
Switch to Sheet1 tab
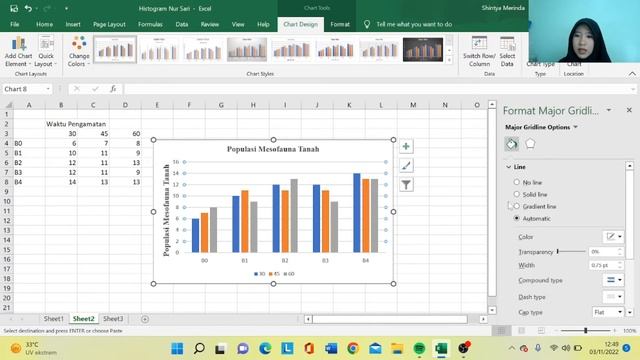coord(53,319)
